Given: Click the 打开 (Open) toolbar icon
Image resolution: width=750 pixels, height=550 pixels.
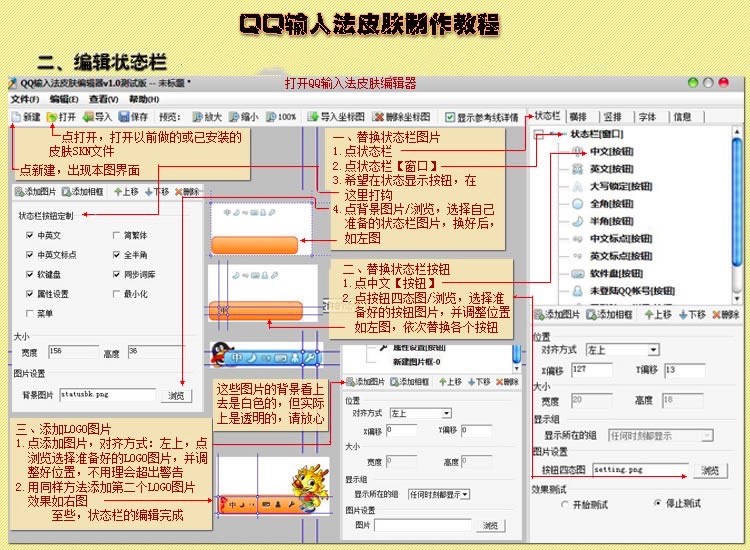Looking at the screenshot, I should 52,117.
